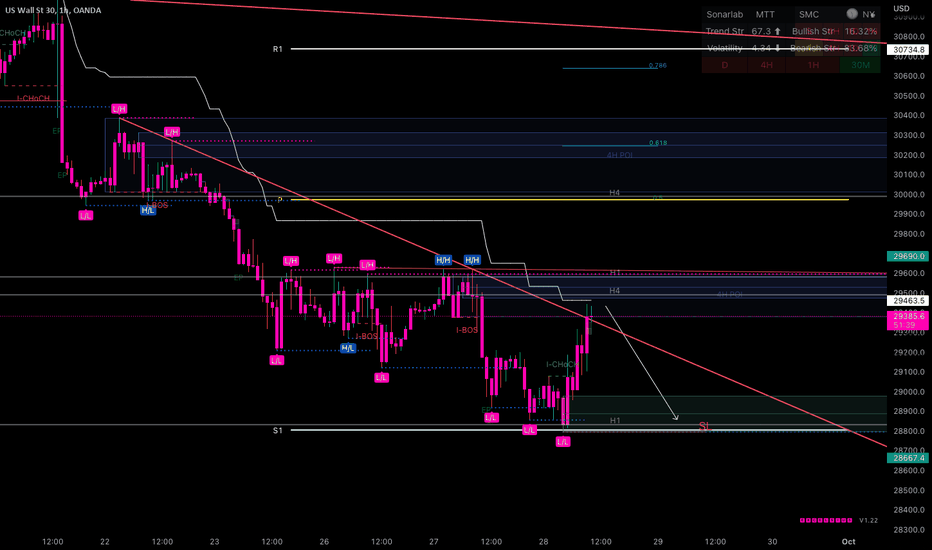Click the 29800.0 price axis label

pos(909,234)
